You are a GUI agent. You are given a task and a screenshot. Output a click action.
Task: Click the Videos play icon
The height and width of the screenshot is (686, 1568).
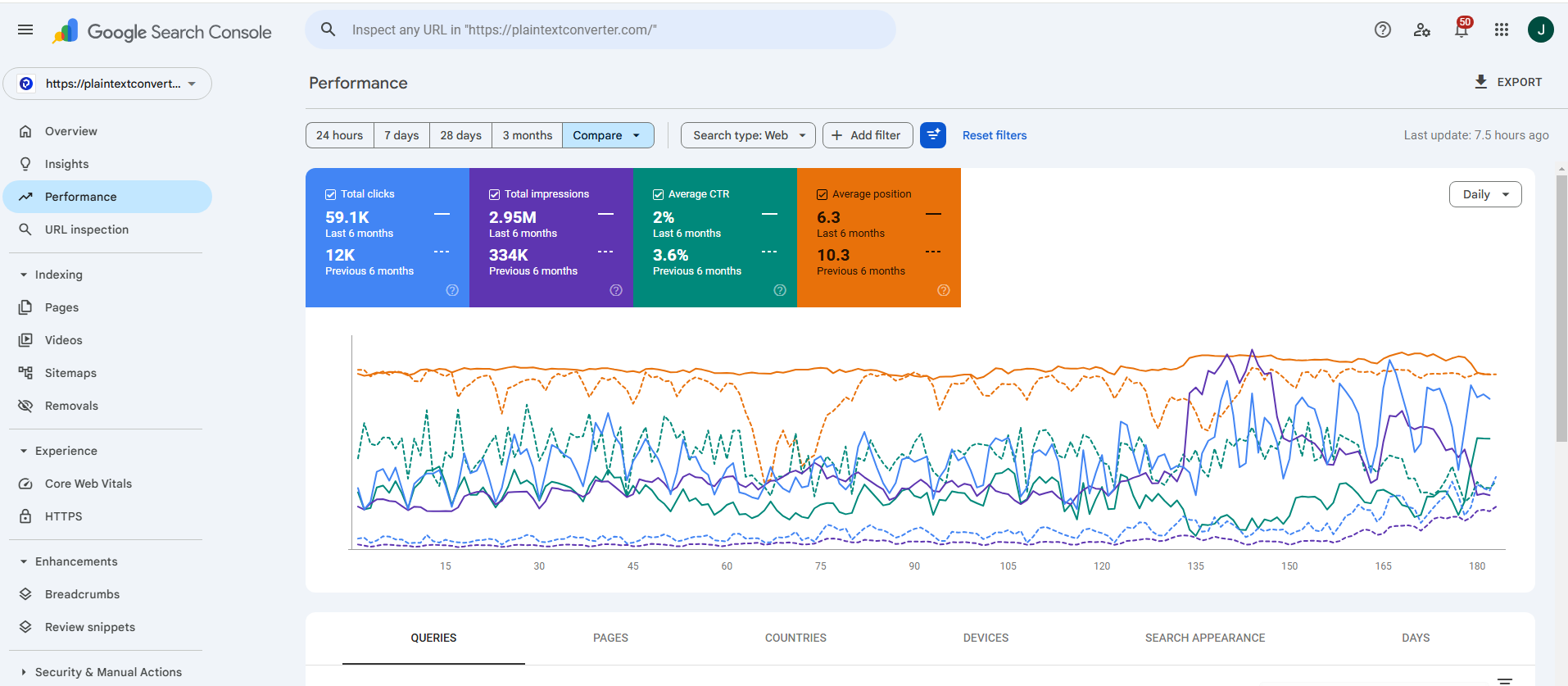[25, 340]
